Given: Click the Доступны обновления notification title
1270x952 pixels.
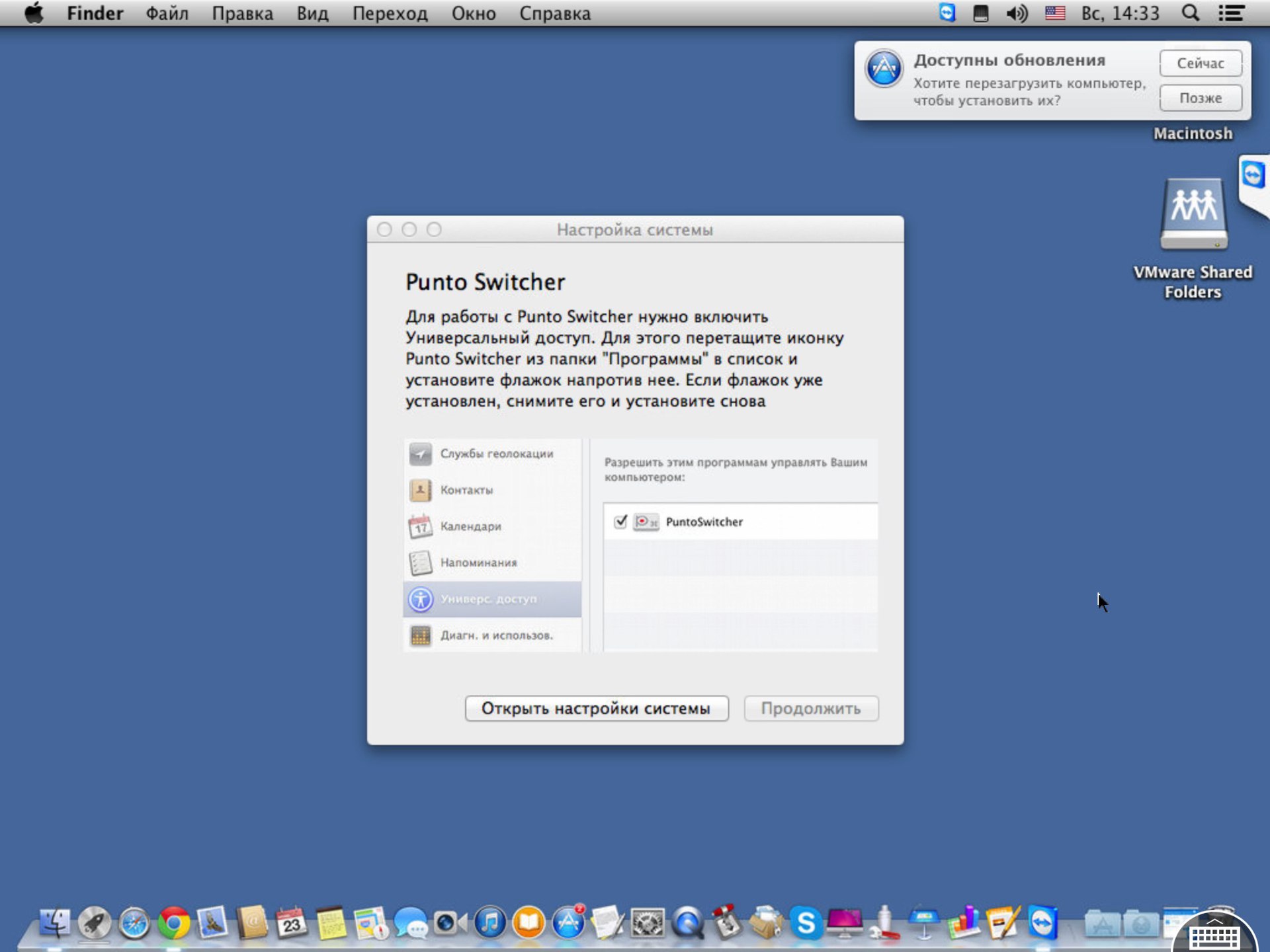Looking at the screenshot, I should click(1009, 60).
